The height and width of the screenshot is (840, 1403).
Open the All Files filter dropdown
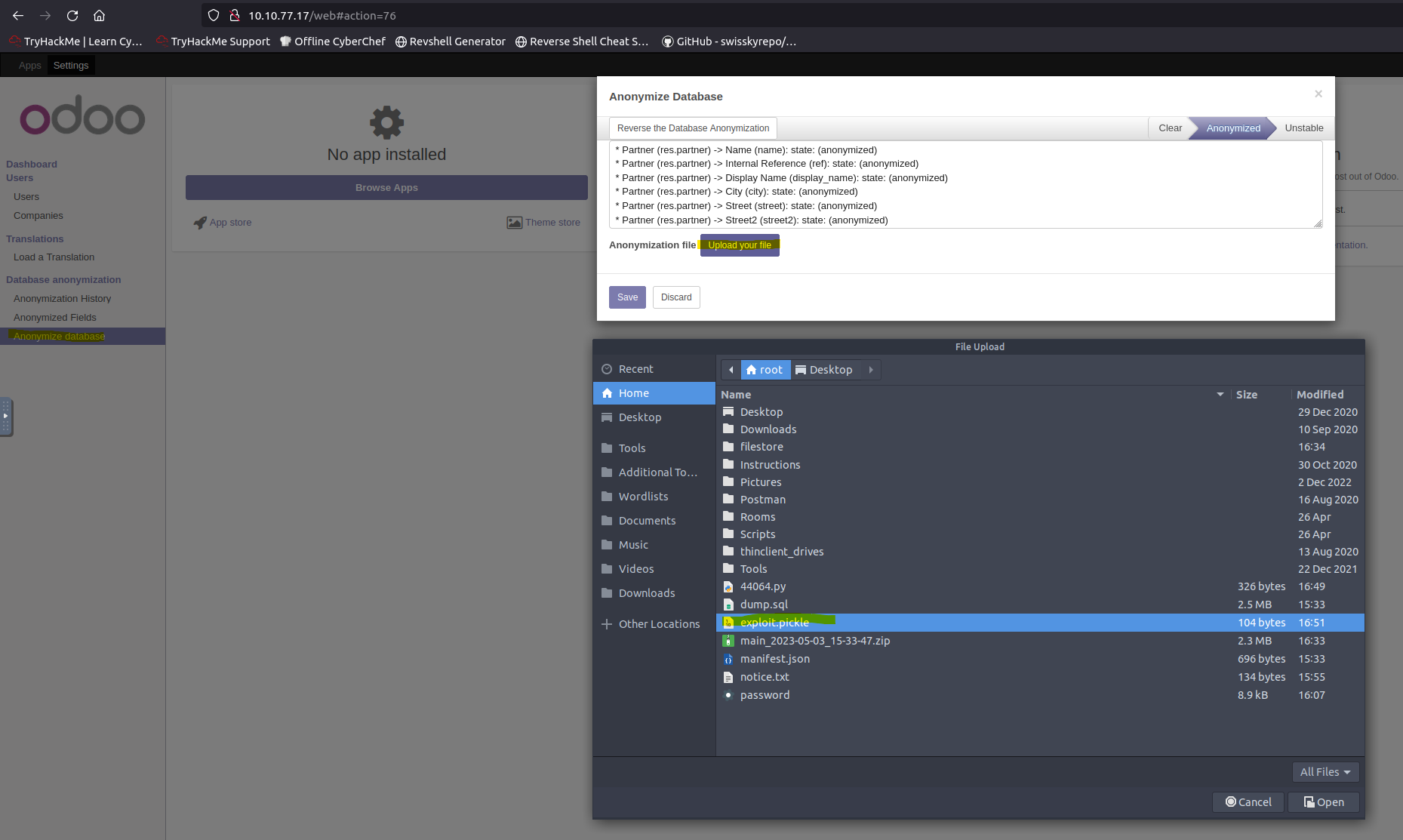click(1325, 772)
